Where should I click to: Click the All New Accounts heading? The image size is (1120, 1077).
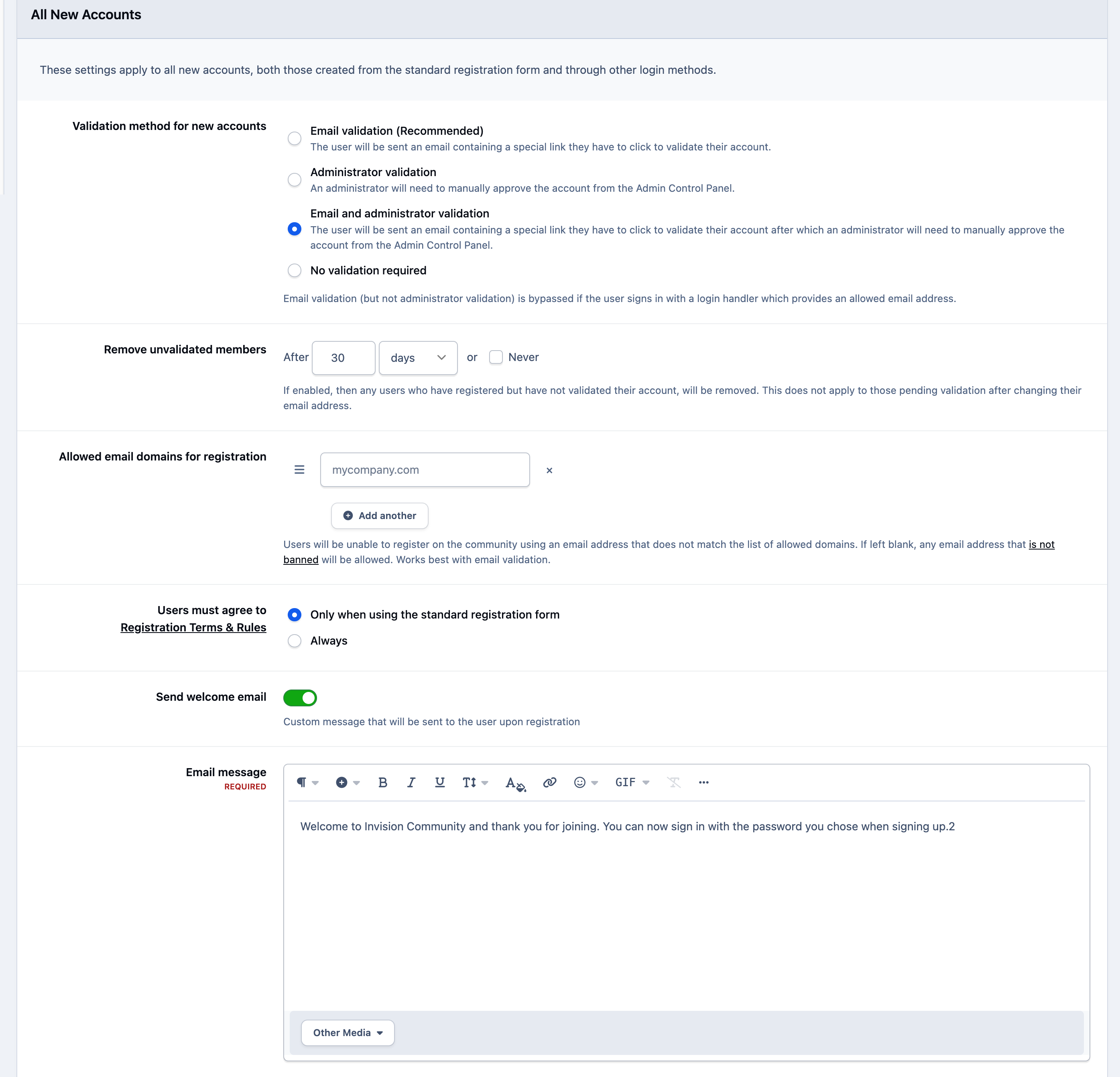86,15
